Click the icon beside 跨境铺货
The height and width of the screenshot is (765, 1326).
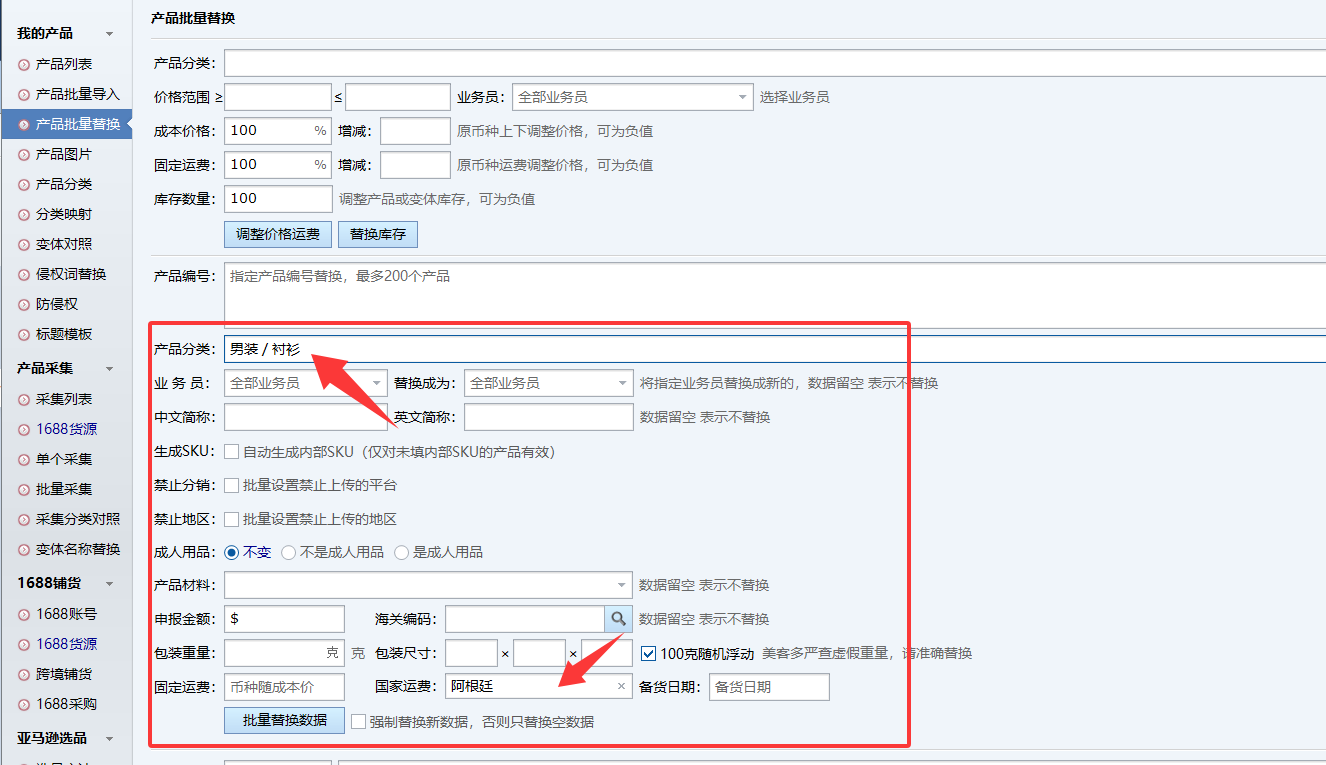(x=24, y=674)
